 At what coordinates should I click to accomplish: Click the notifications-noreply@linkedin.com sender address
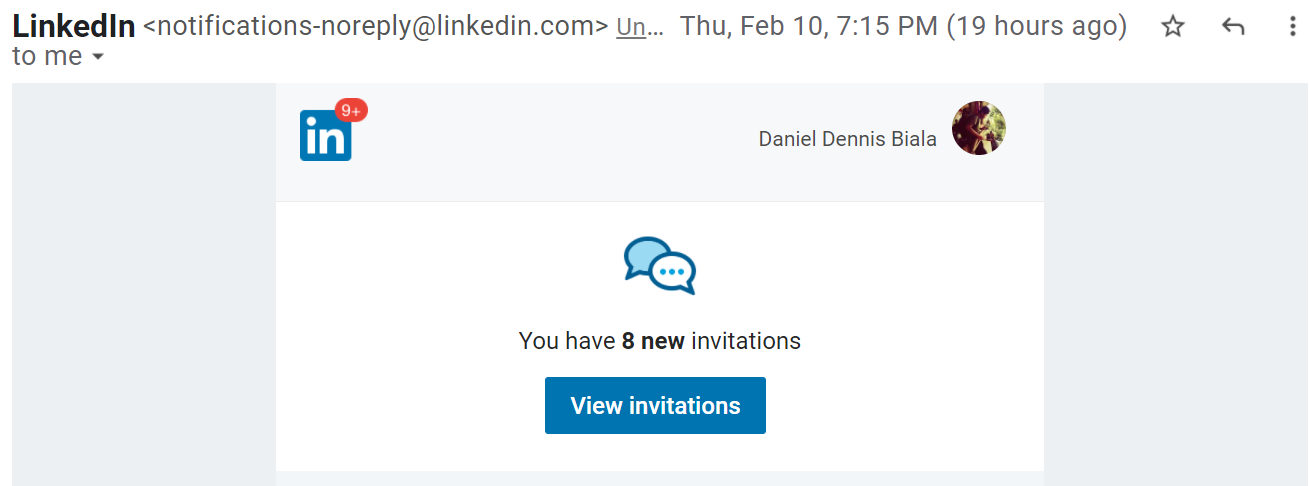click(x=376, y=27)
